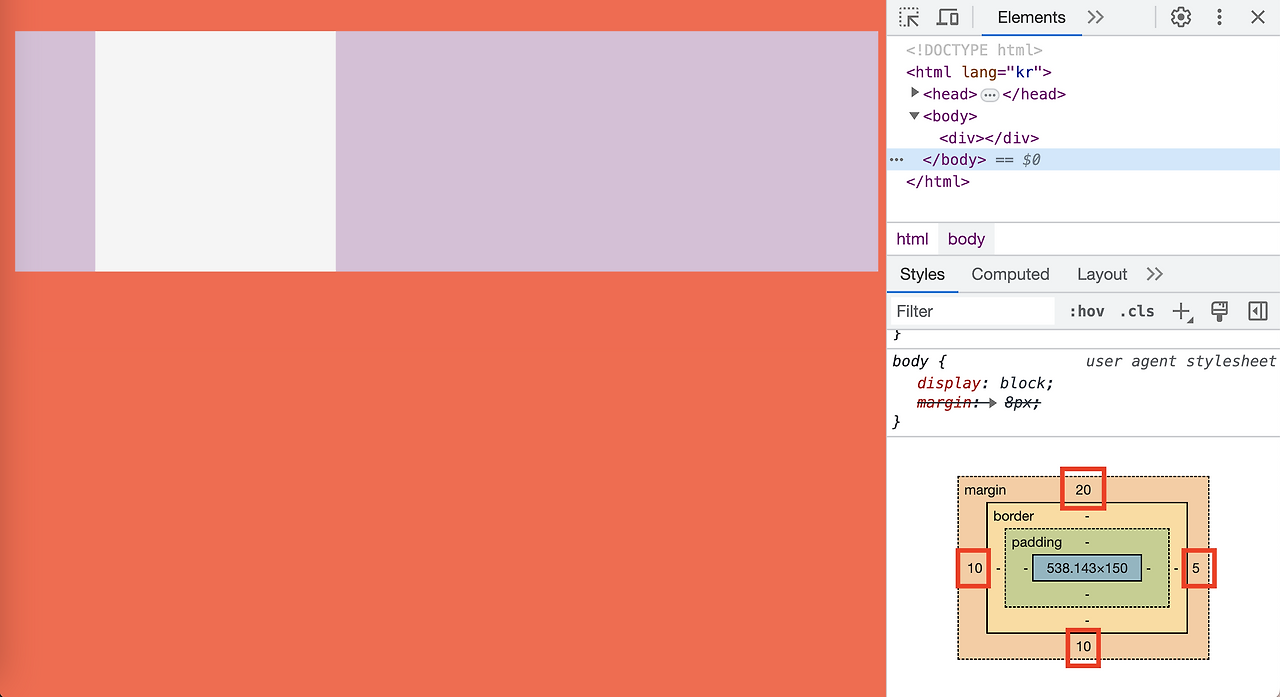Open DevTools settings gear
Viewport: 1280px width, 697px height.
pyautogui.click(x=1181, y=17)
